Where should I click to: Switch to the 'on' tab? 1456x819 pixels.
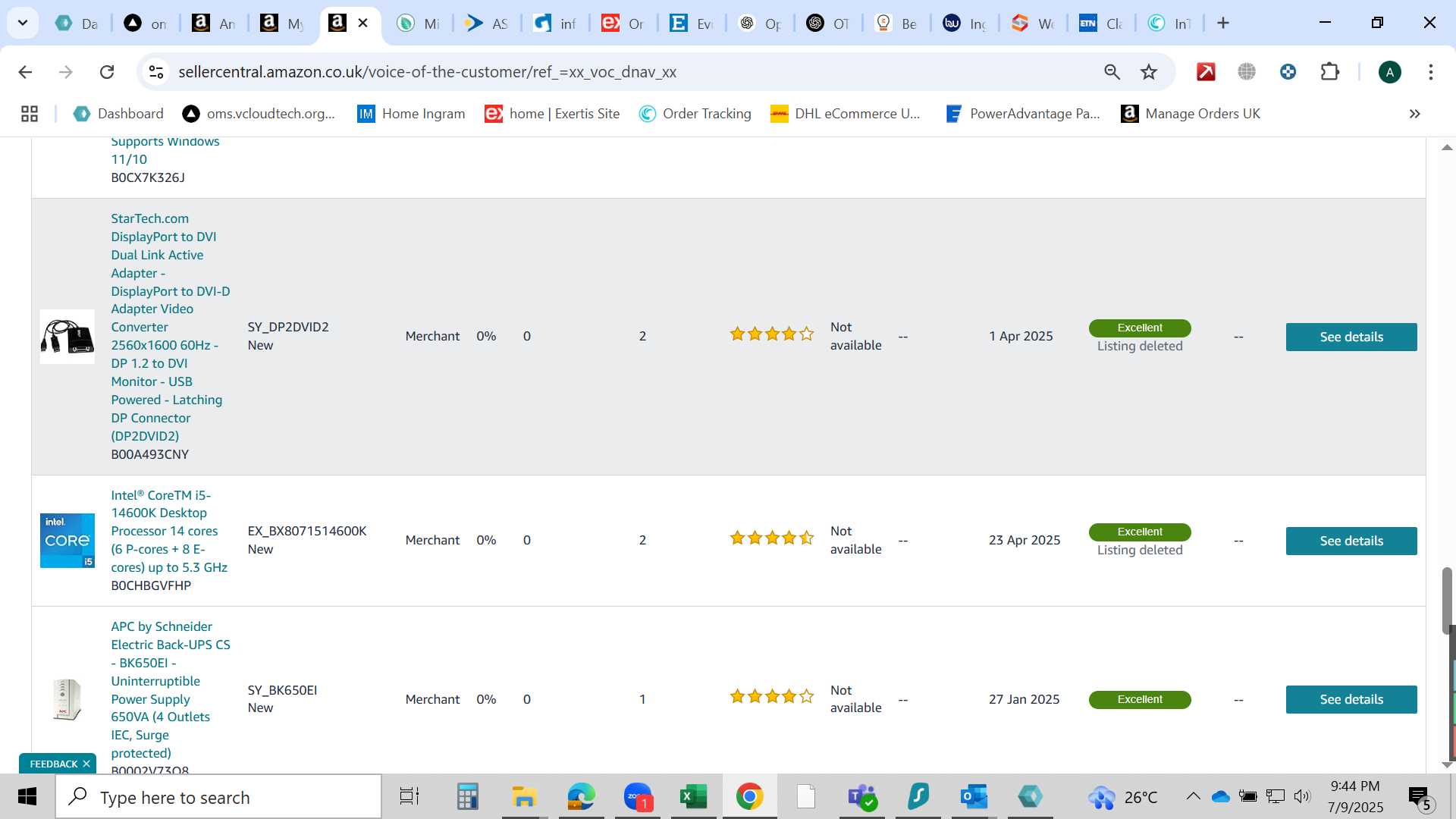(145, 24)
